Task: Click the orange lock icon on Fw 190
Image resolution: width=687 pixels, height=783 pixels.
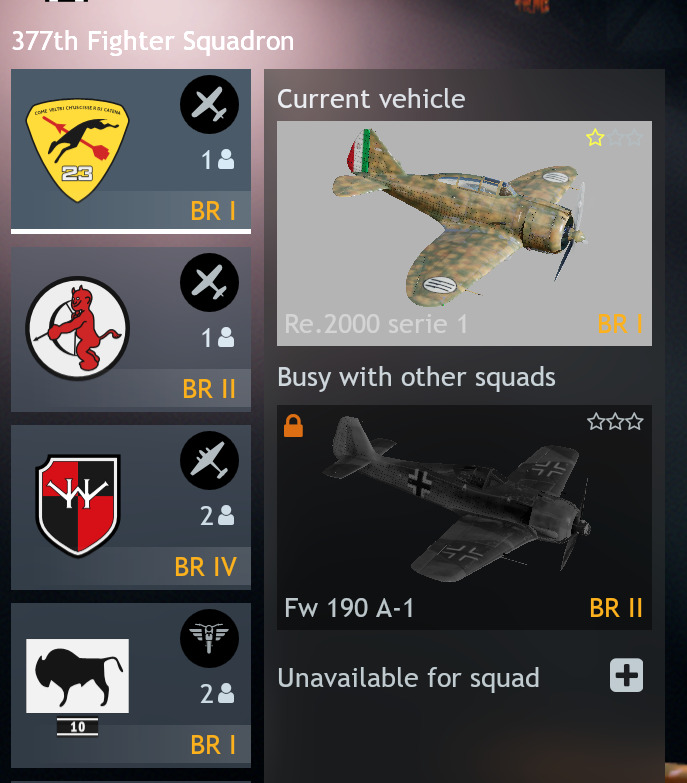Action: [293, 426]
